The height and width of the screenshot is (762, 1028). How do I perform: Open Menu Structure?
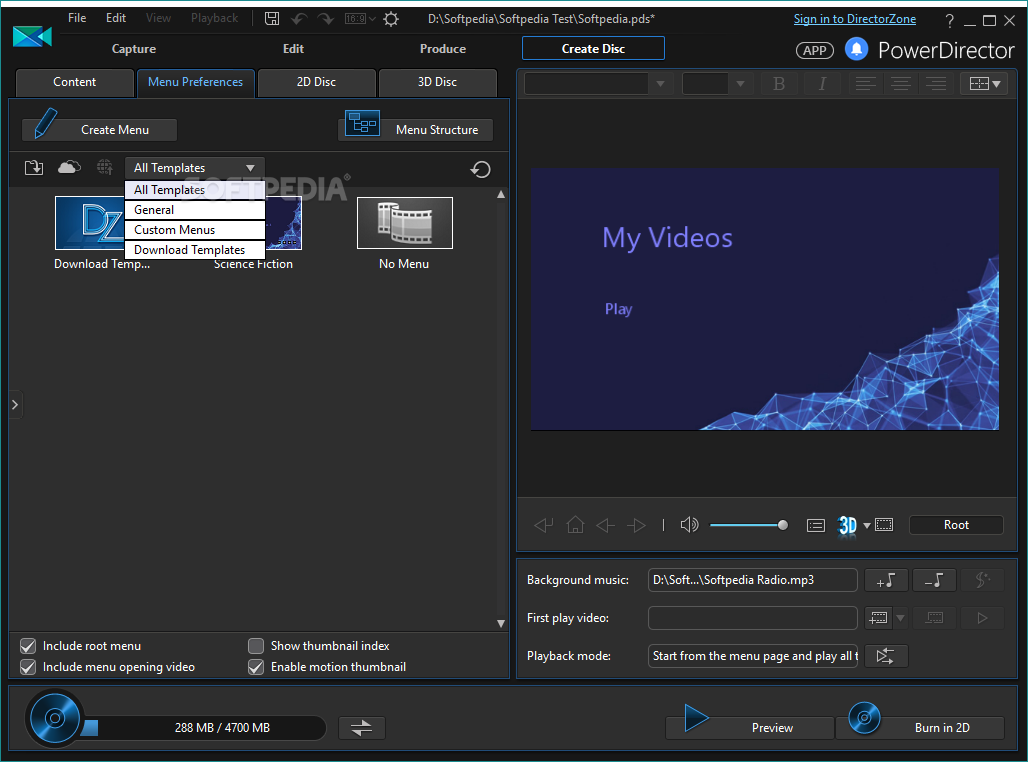click(416, 129)
